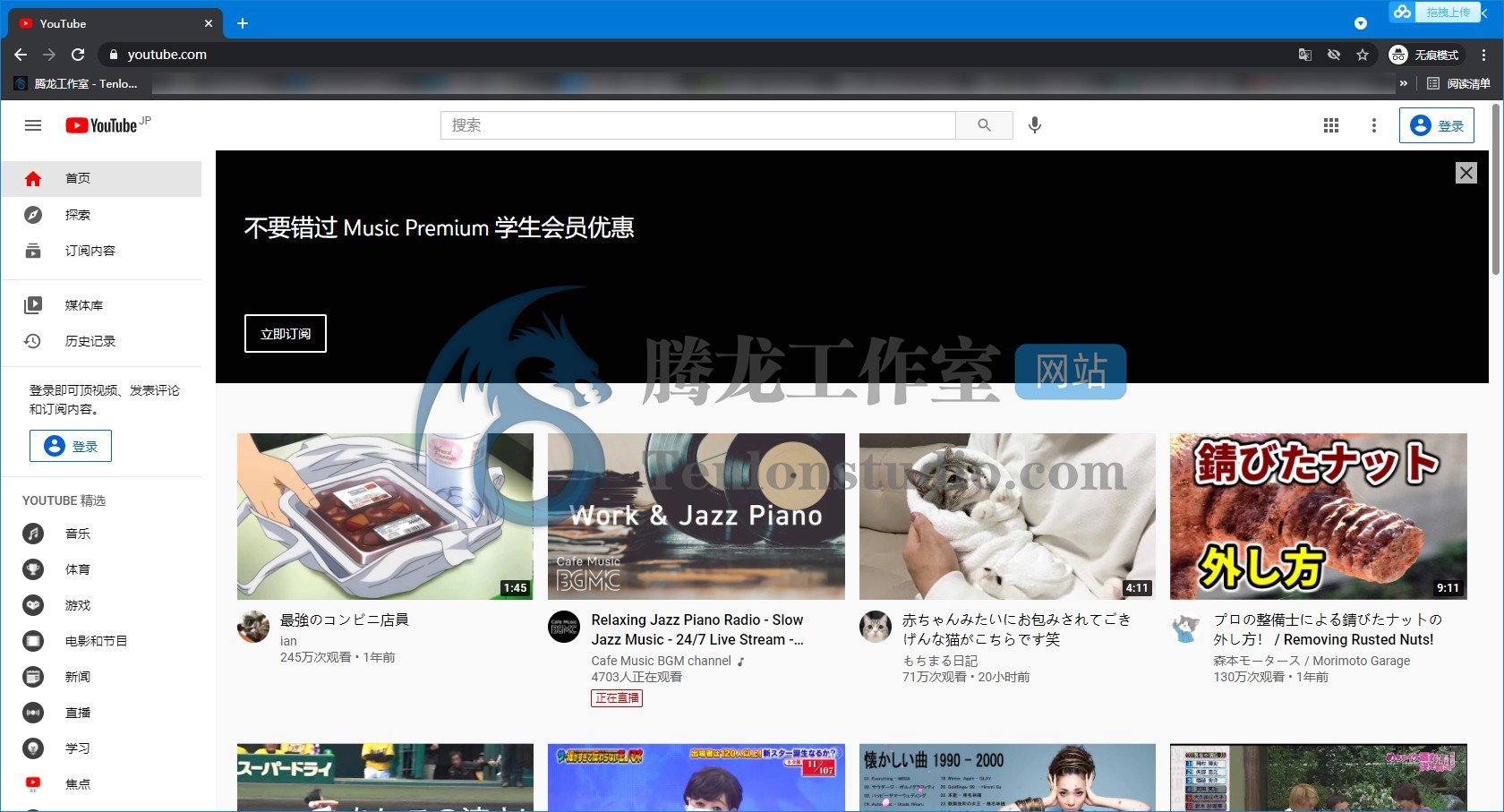
Task: Open 新闻 category
Action: point(101,677)
